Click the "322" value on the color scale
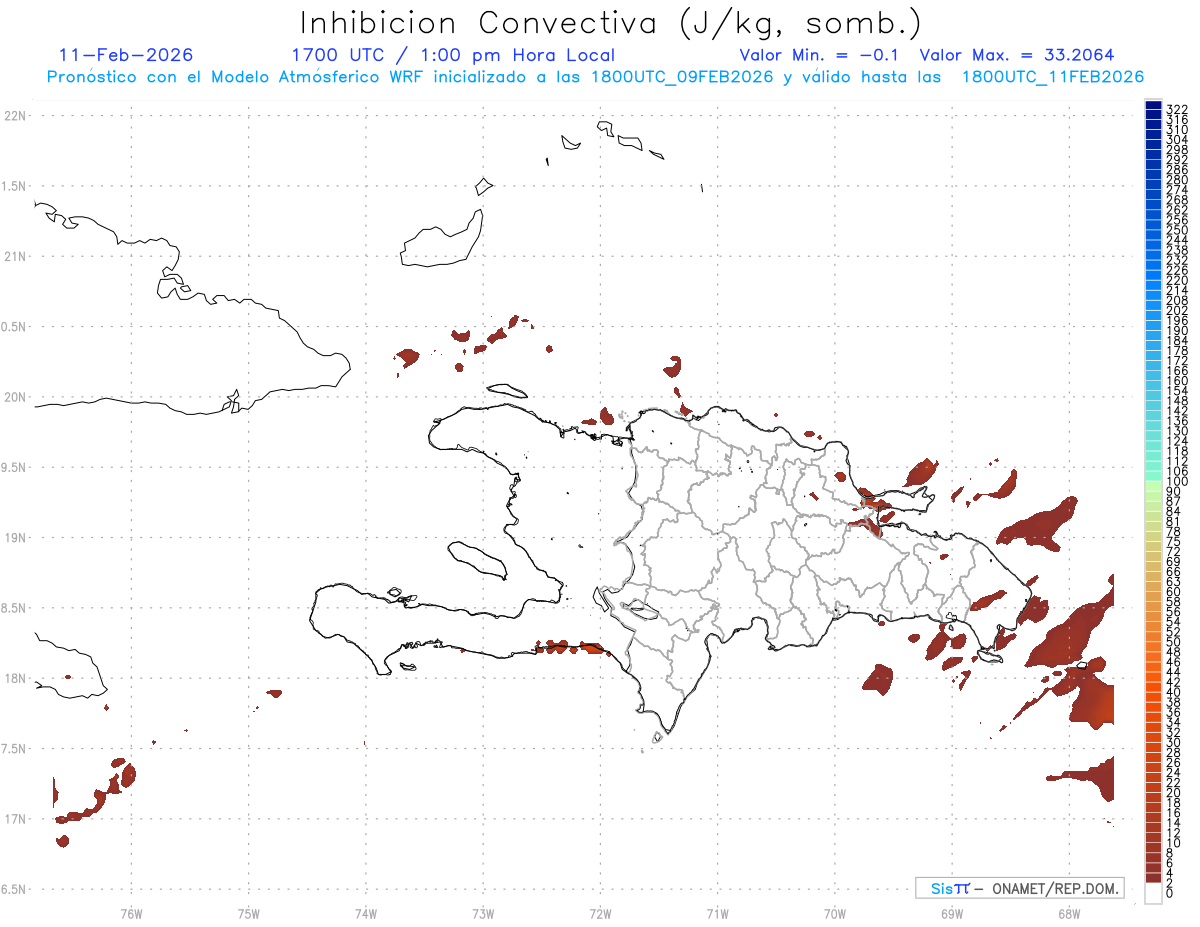Viewport: 1200px width, 927px height. click(1176, 109)
